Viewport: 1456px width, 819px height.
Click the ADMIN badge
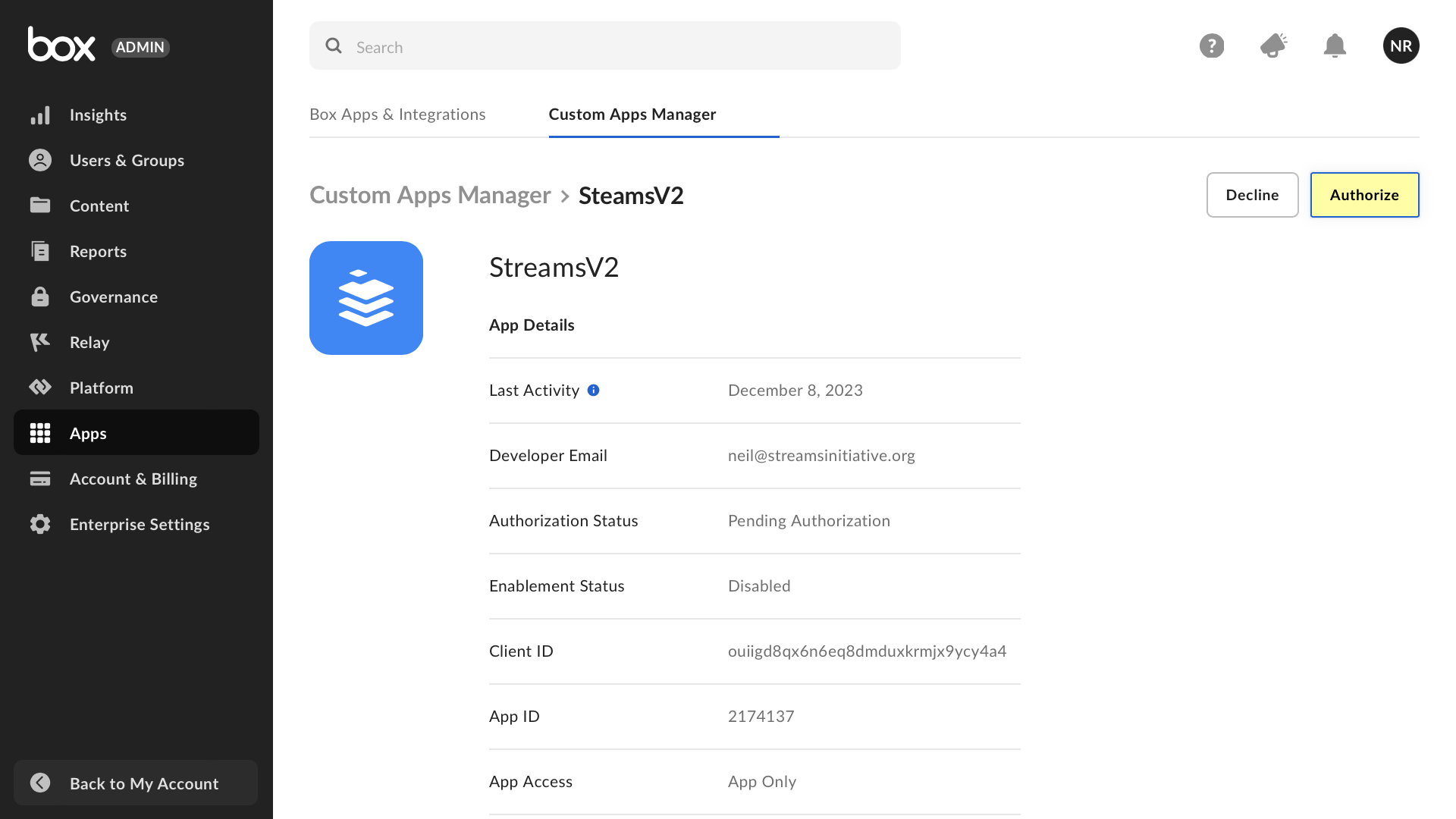coord(140,47)
